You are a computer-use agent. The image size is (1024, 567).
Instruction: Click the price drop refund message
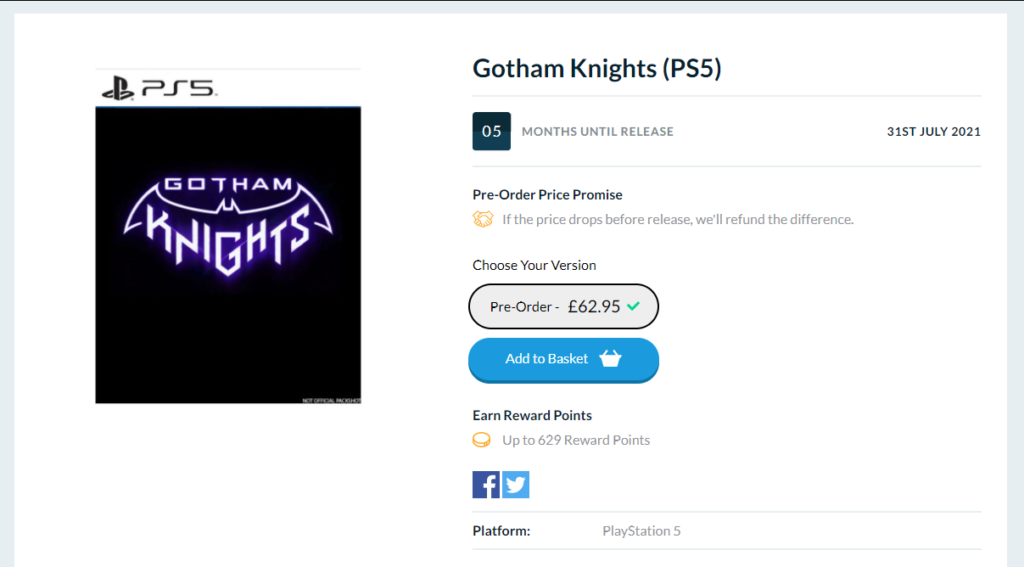point(677,219)
